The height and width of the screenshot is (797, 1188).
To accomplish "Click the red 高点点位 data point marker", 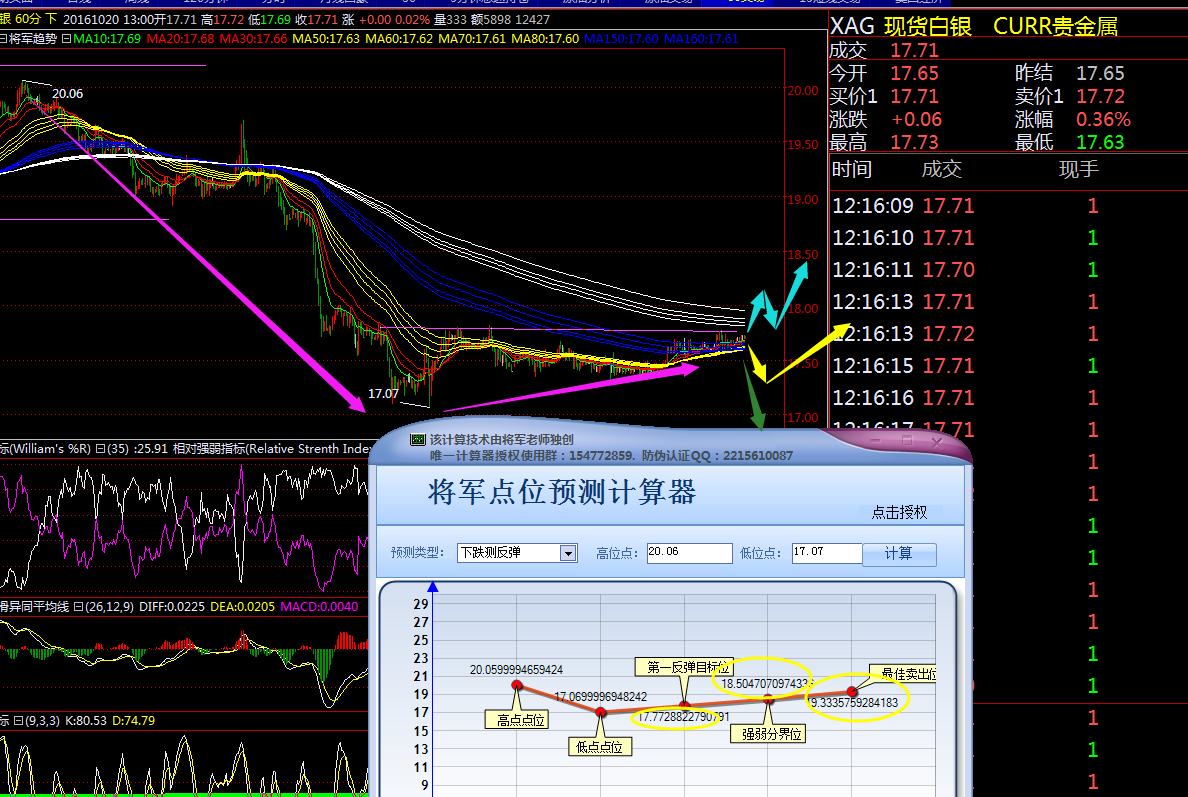I will tap(517, 685).
